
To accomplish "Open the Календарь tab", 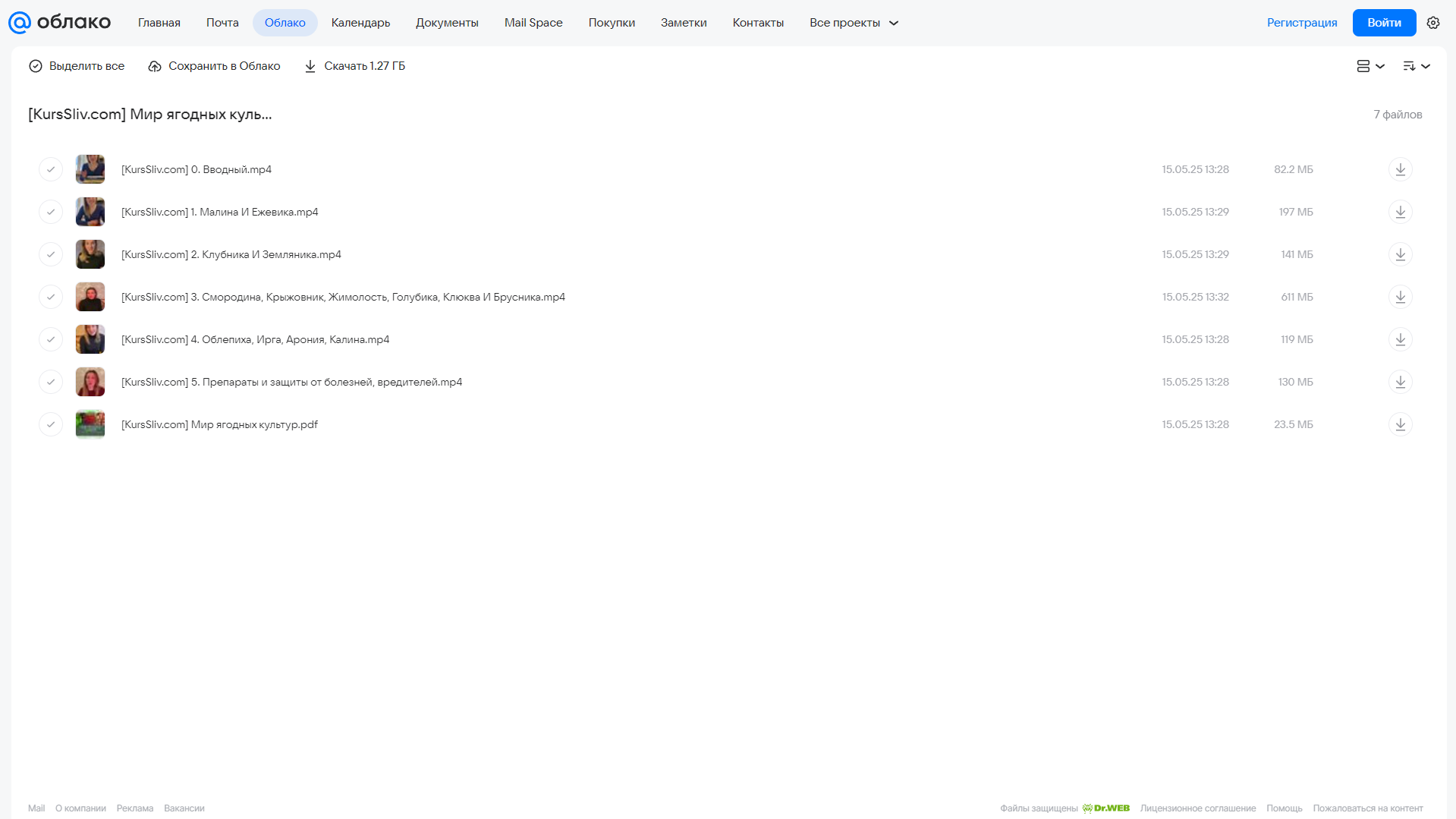I will point(360,23).
